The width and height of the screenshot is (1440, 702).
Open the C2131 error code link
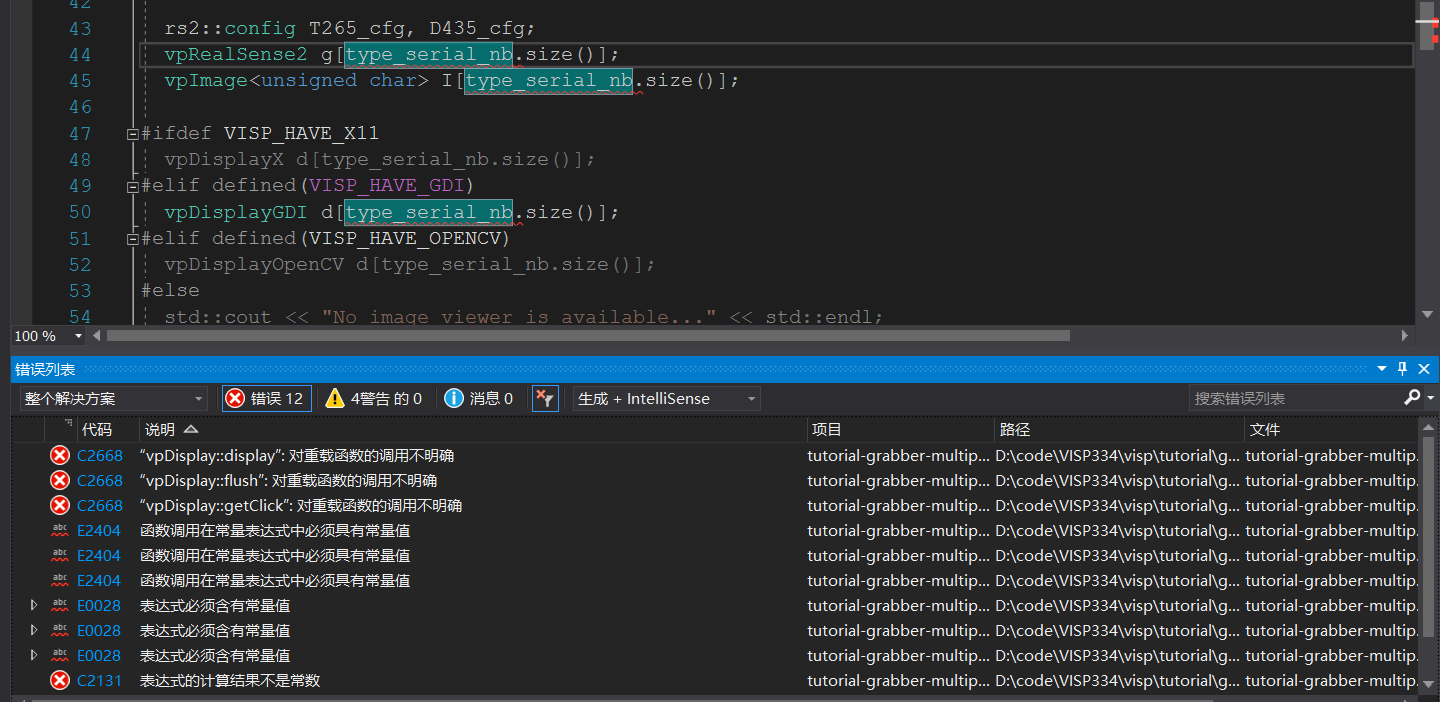99,681
